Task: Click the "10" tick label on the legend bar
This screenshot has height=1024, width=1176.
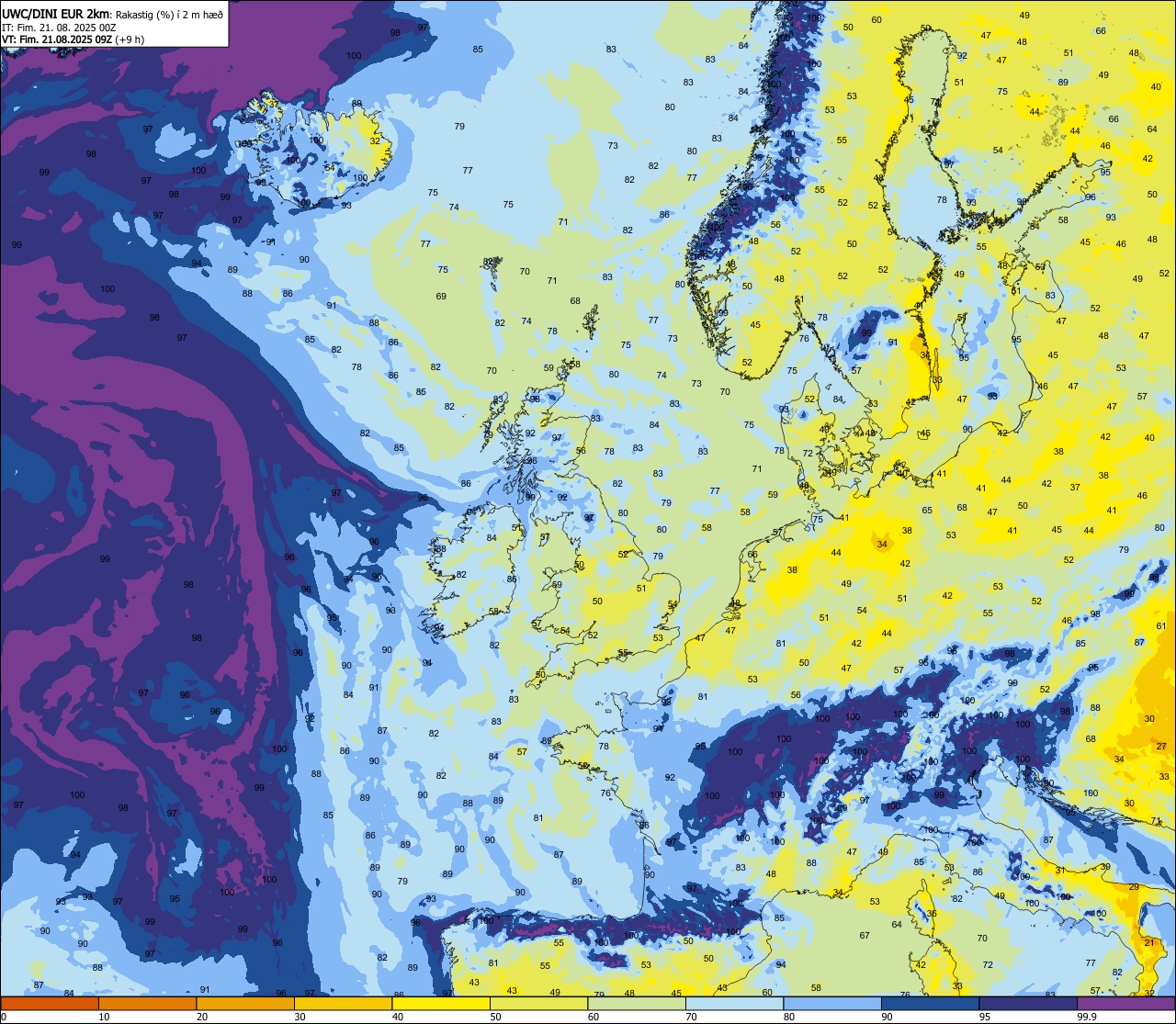Action: point(104,1017)
